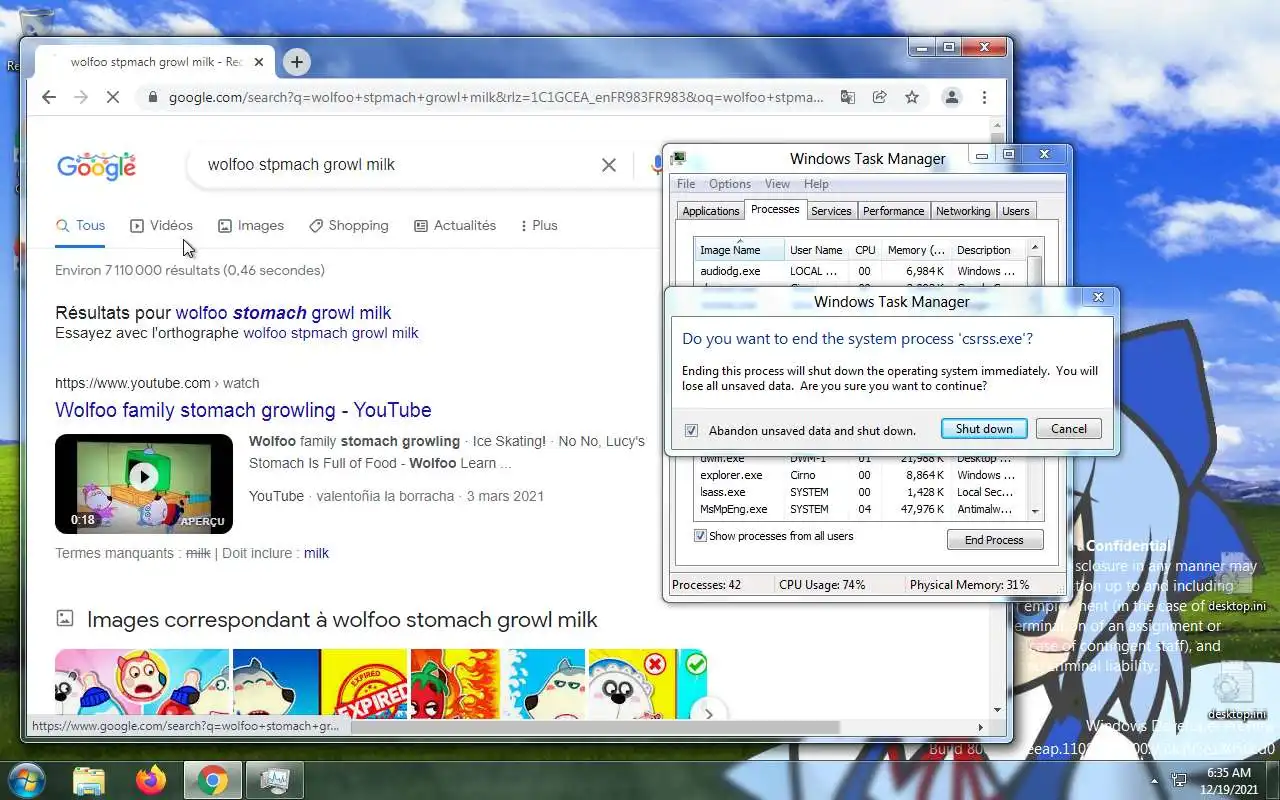Sort processes by User Name column
This screenshot has width=1280, height=800.
816,250
